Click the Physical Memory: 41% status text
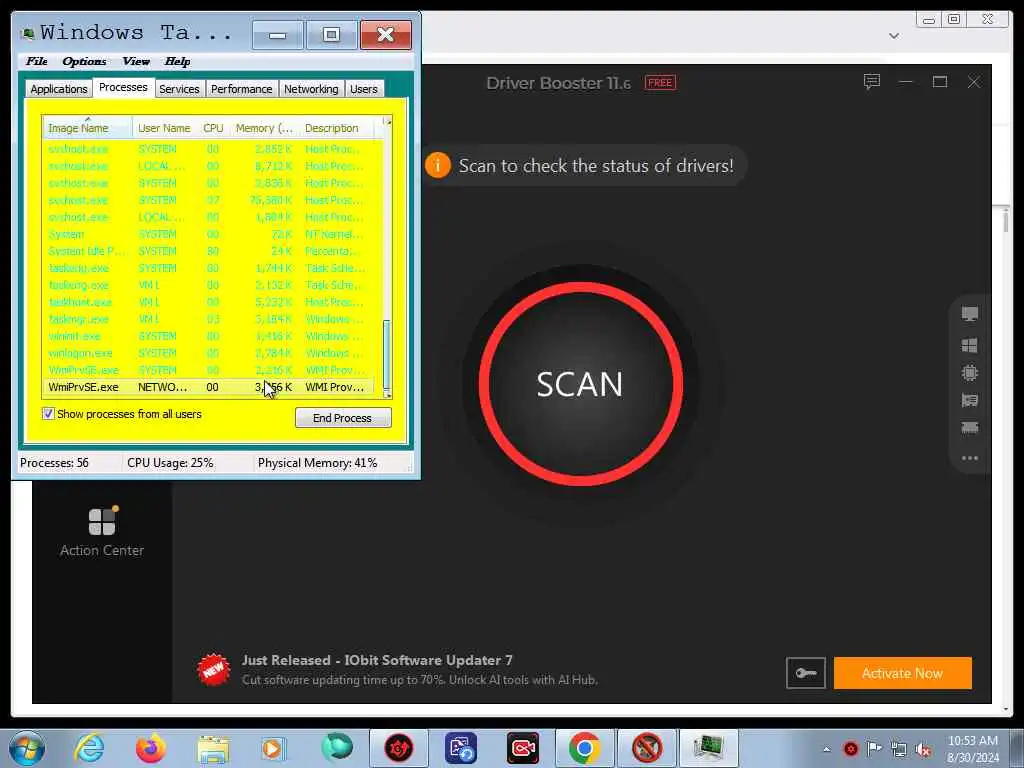 tap(317, 463)
